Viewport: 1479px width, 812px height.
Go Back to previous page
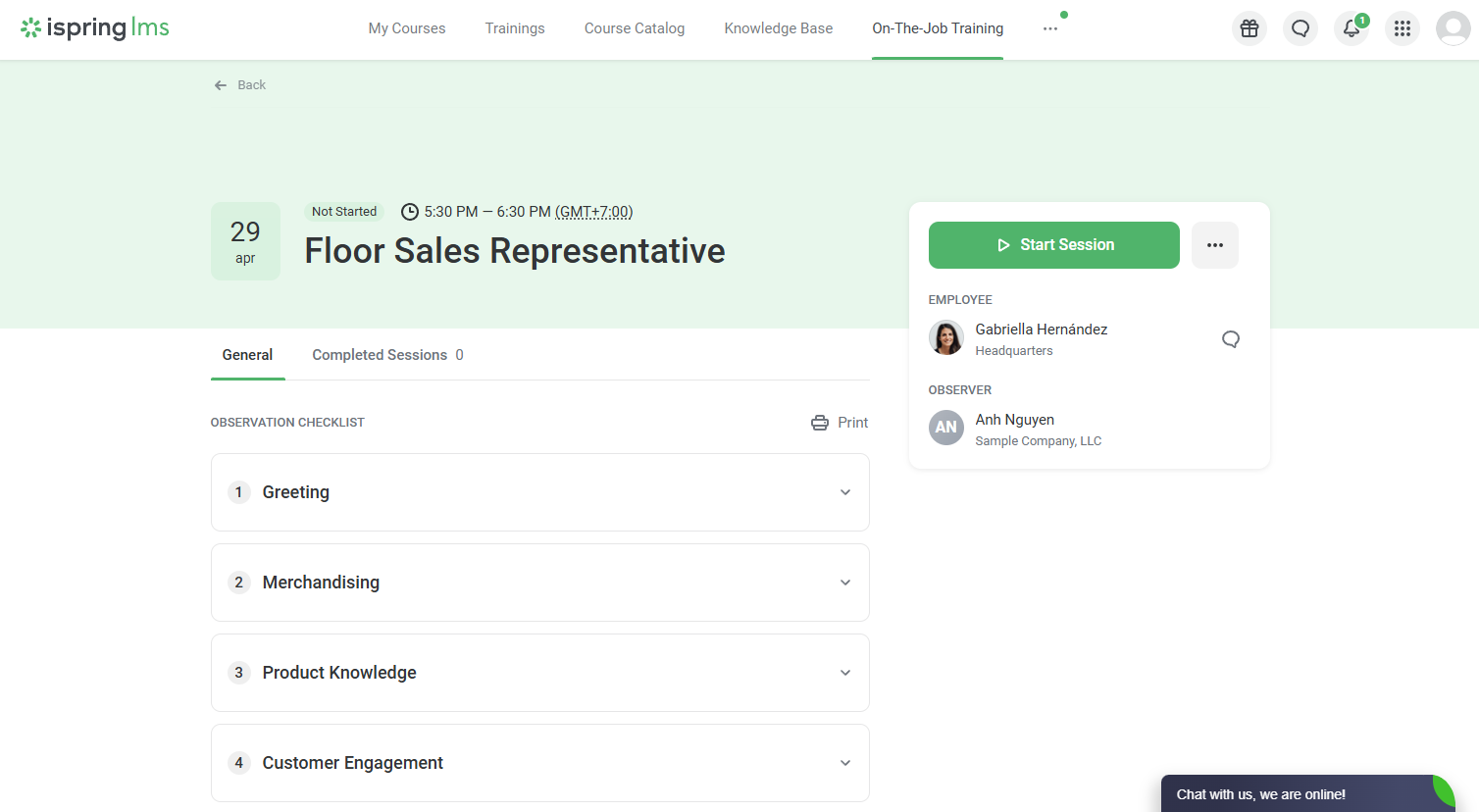[240, 85]
